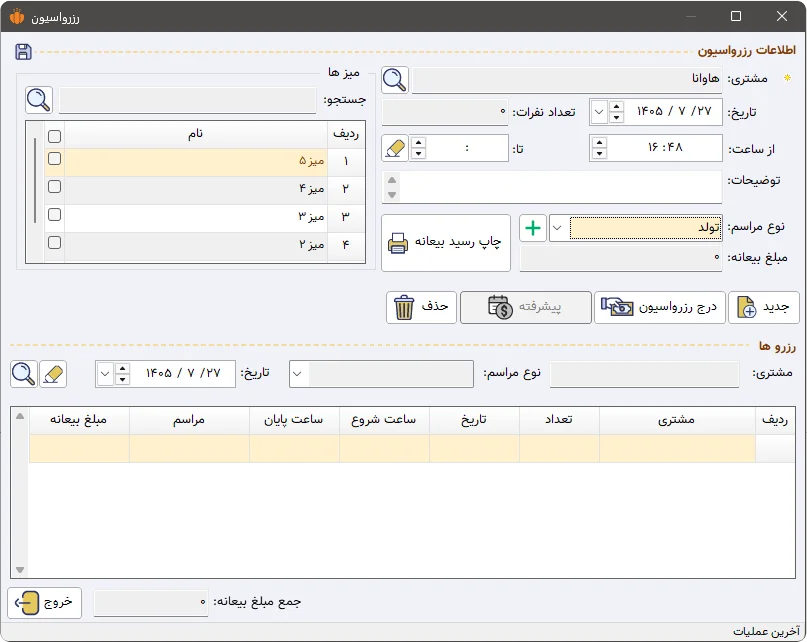Toggle the select-all checkbox in tables header
The image size is (807, 642).
[x=54, y=136]
